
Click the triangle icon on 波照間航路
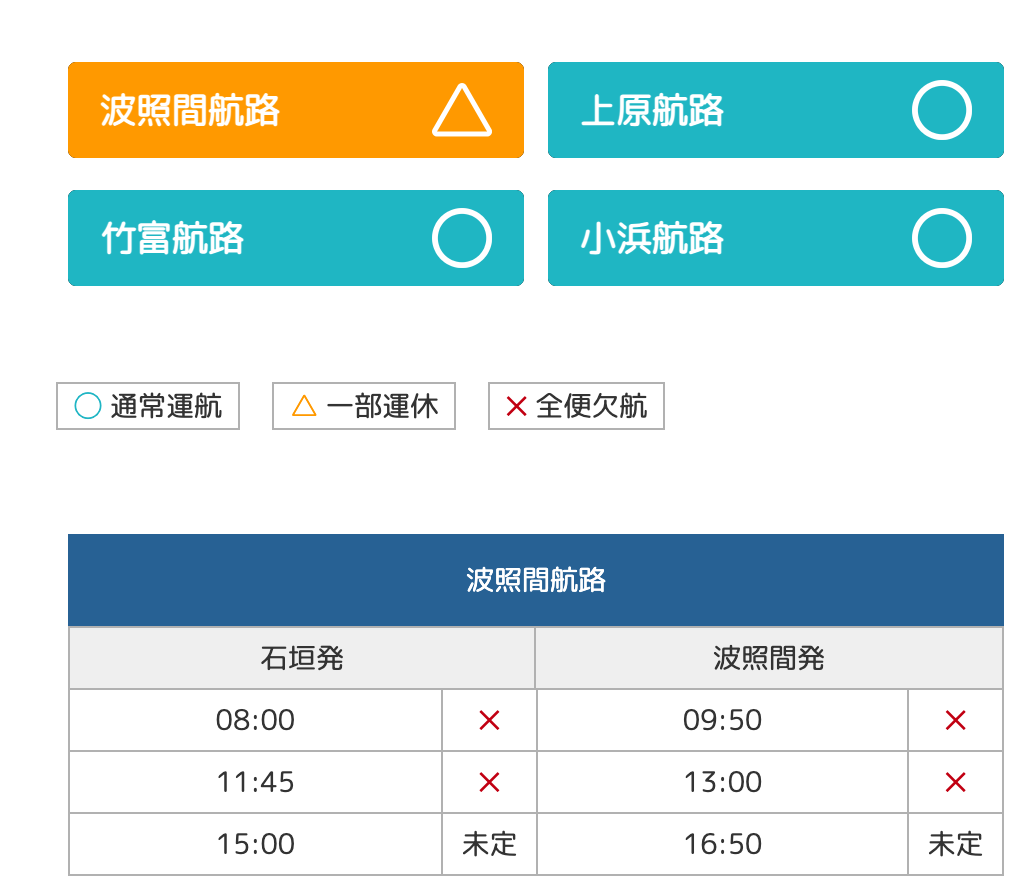(462, 111)
